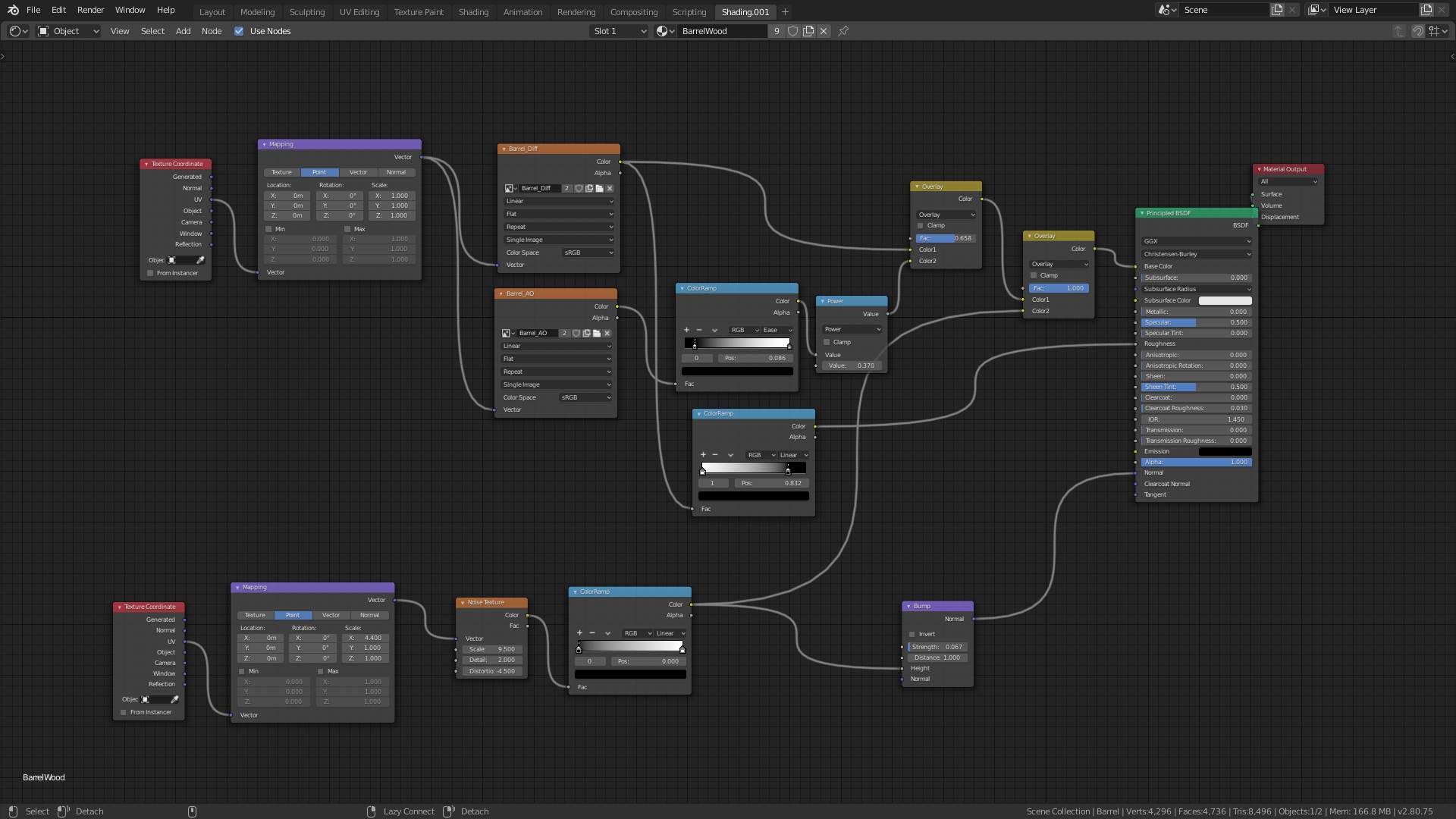Screen dimensions: 1456x819
Task: Open the Slot 1 dropdown
Action: coord(620,31)
